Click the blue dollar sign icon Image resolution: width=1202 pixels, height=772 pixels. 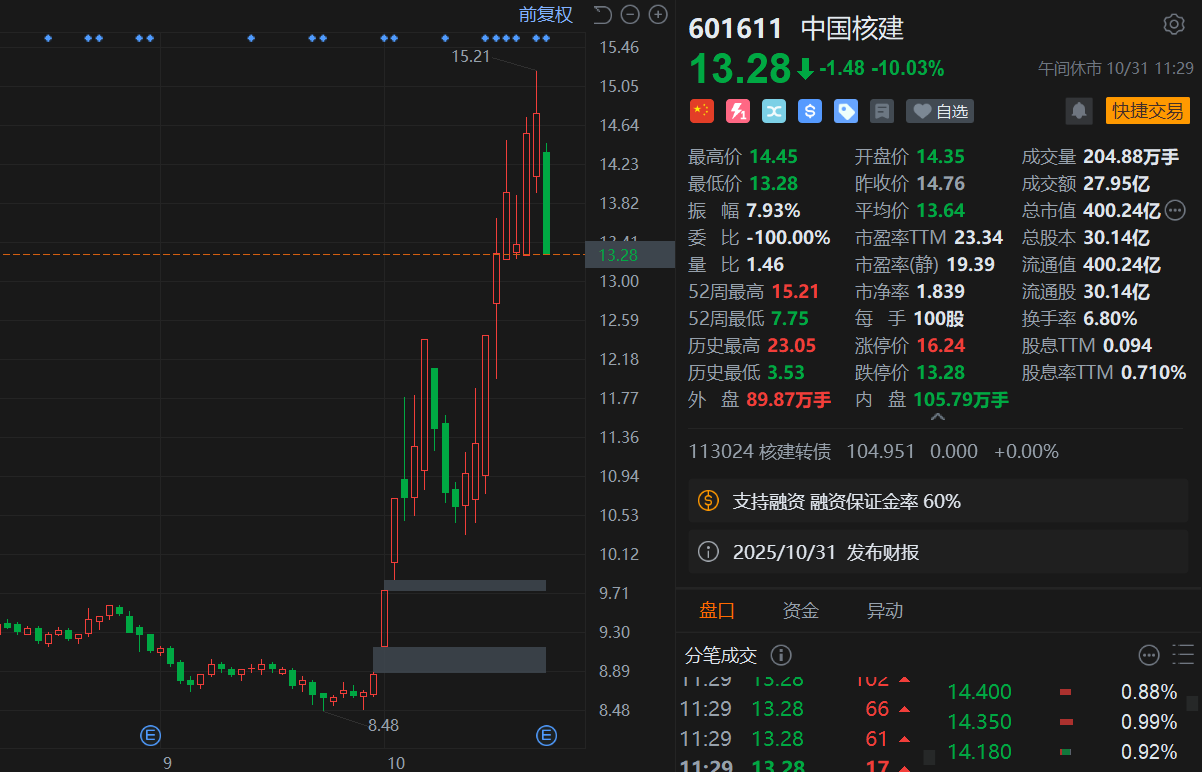(810, 111)
